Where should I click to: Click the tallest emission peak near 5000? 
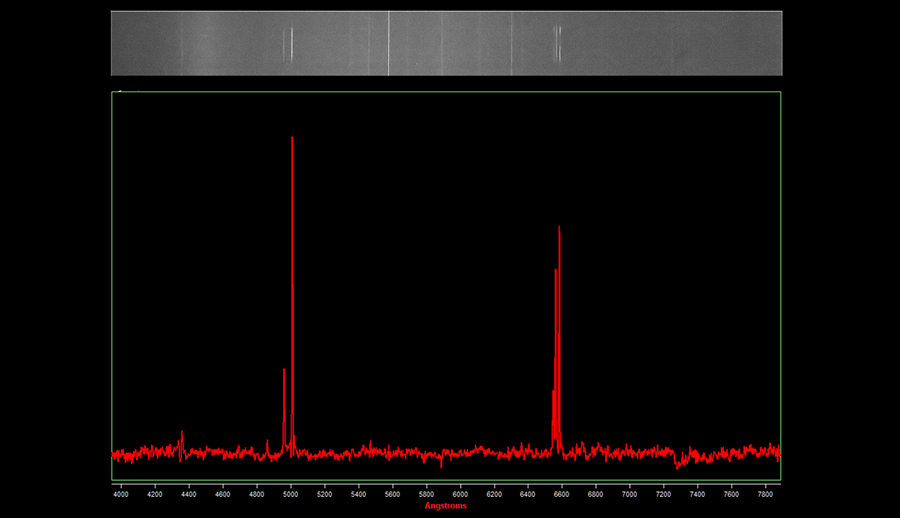tap(292, 140)
